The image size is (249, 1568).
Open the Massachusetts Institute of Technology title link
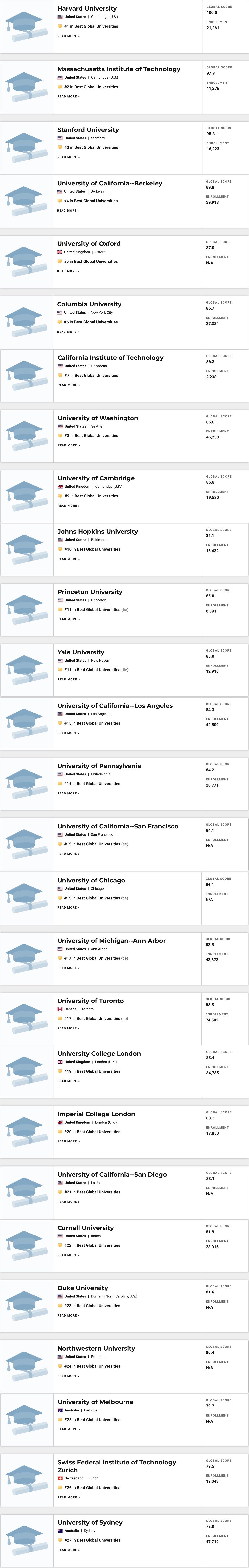[x=119, y=69]
